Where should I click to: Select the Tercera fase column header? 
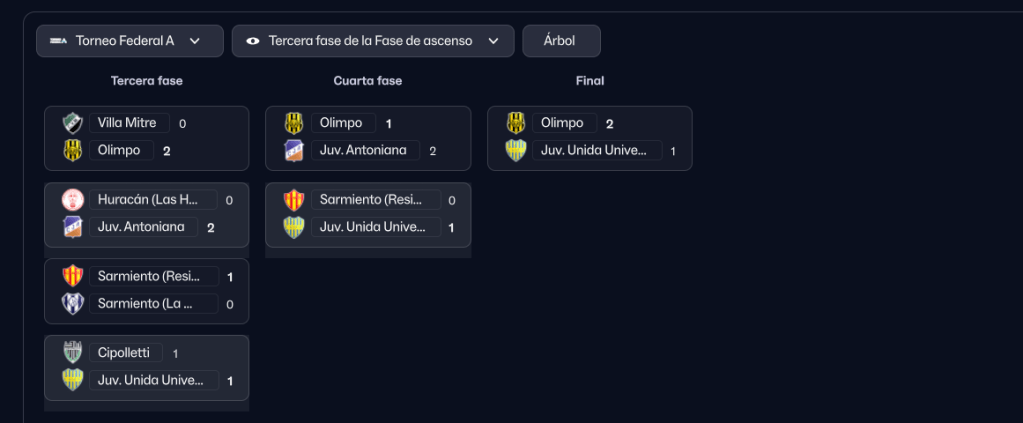pyautogui.click(x=147, y=81)
